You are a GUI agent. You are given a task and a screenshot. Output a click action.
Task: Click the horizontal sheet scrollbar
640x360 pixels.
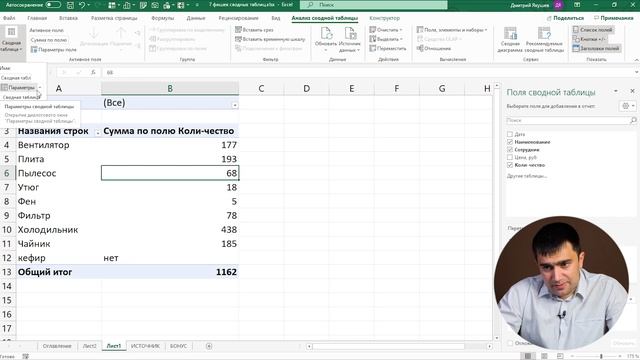pyautogui.click(x=389, y=346)
